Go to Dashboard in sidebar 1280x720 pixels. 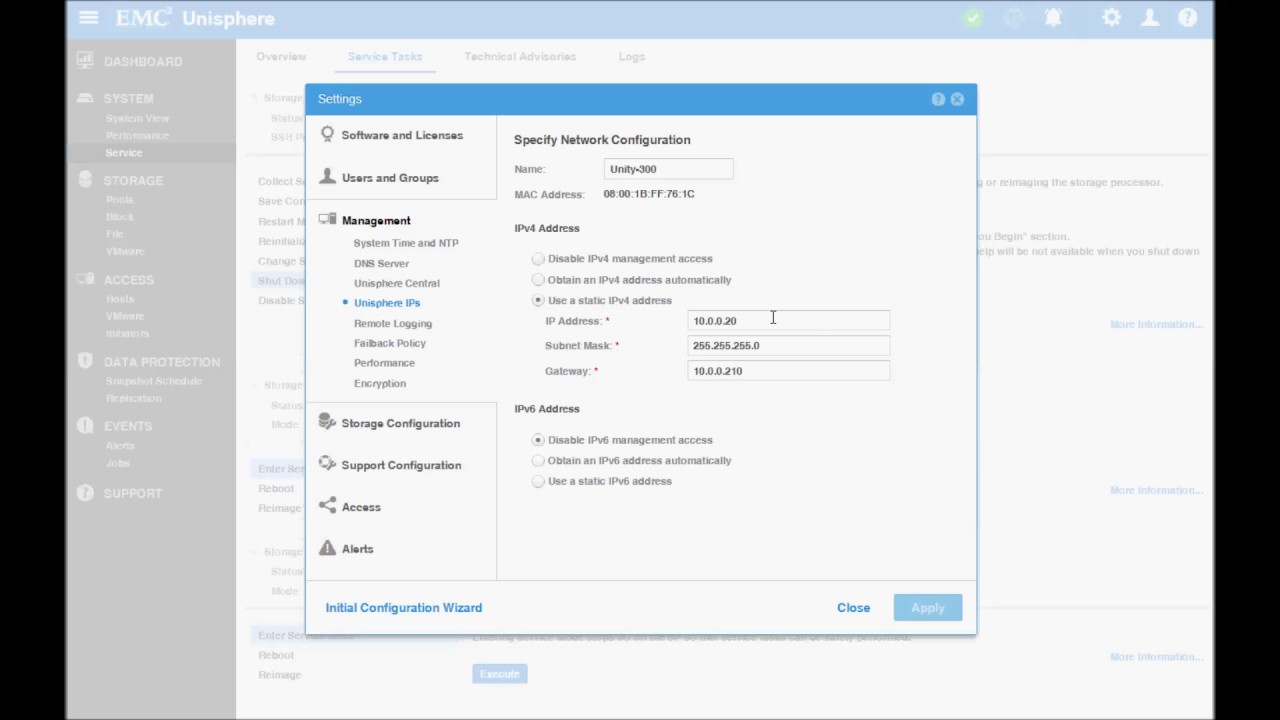(143, 62)
